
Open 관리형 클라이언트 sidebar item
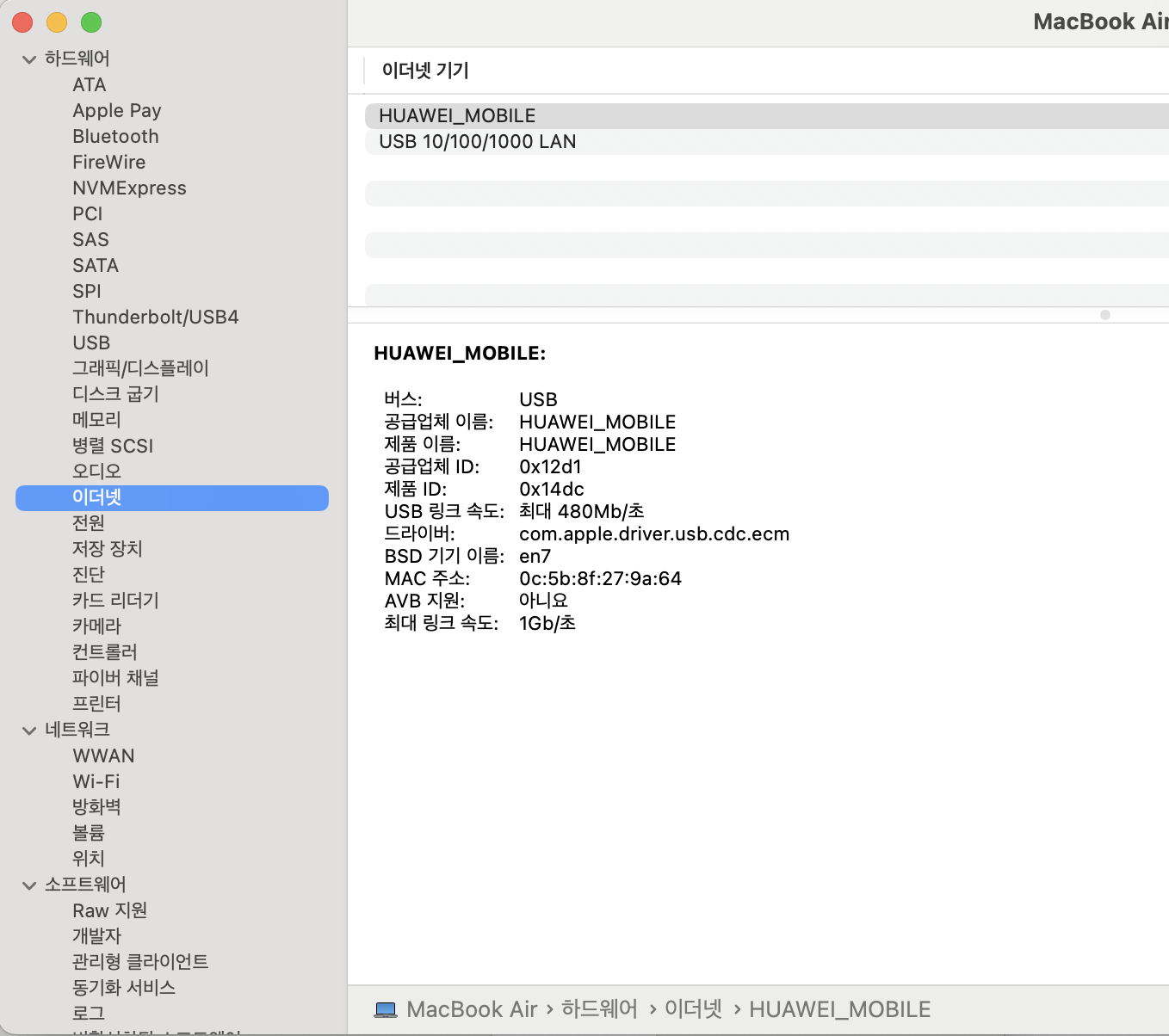pyautogui.click(x=140, y=962)
